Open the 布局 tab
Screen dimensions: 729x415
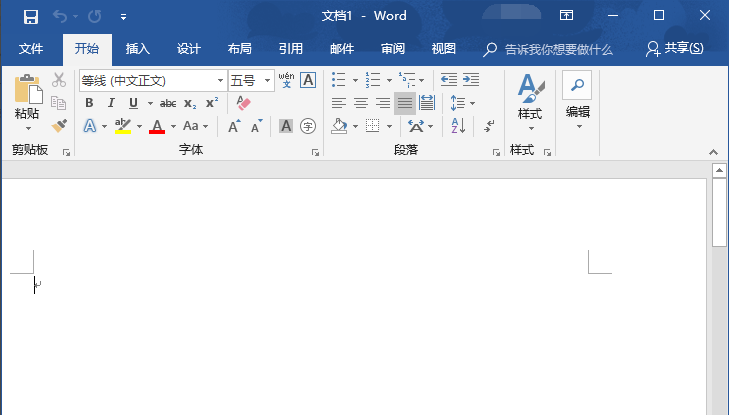coord(240,49)
